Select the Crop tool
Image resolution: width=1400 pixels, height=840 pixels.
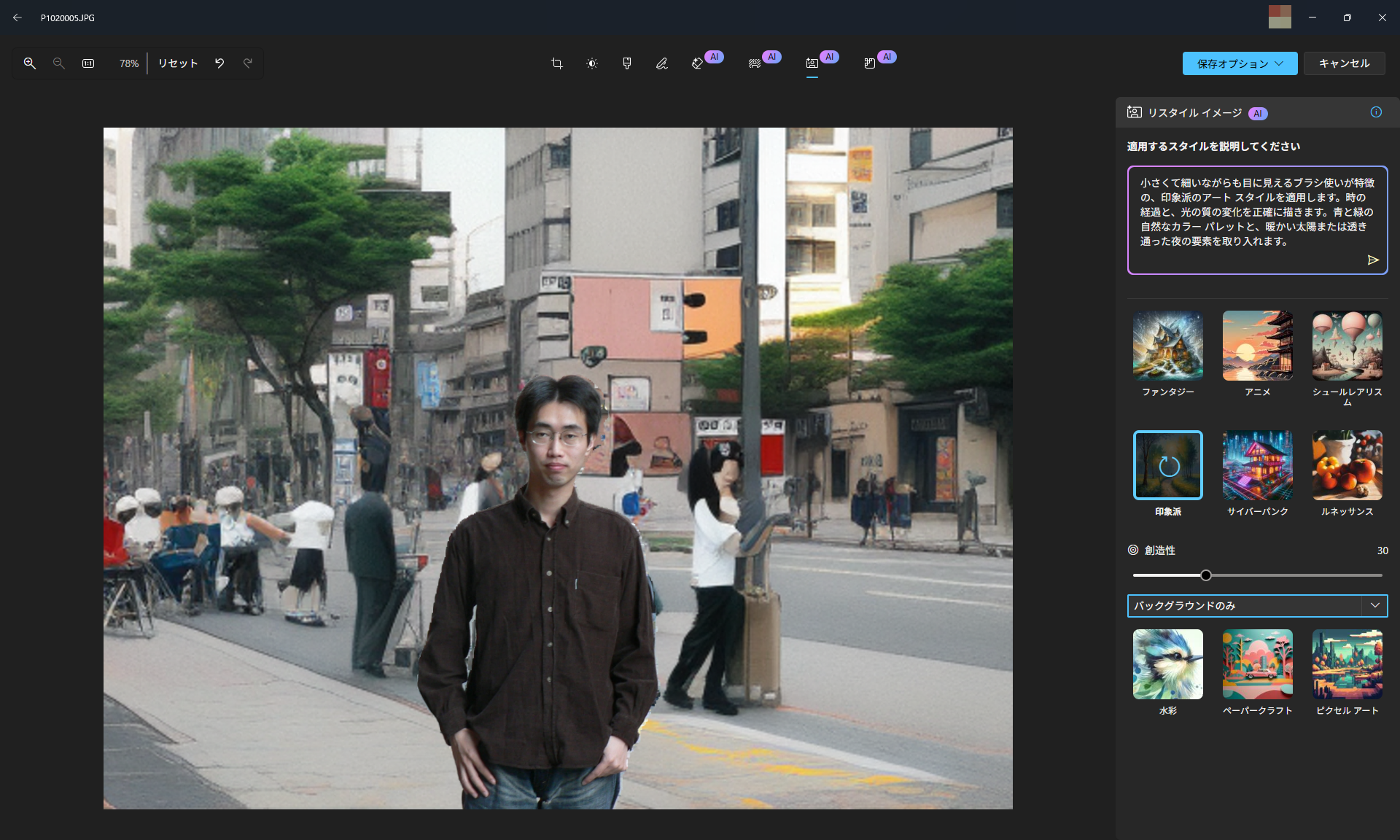[556, 63]
